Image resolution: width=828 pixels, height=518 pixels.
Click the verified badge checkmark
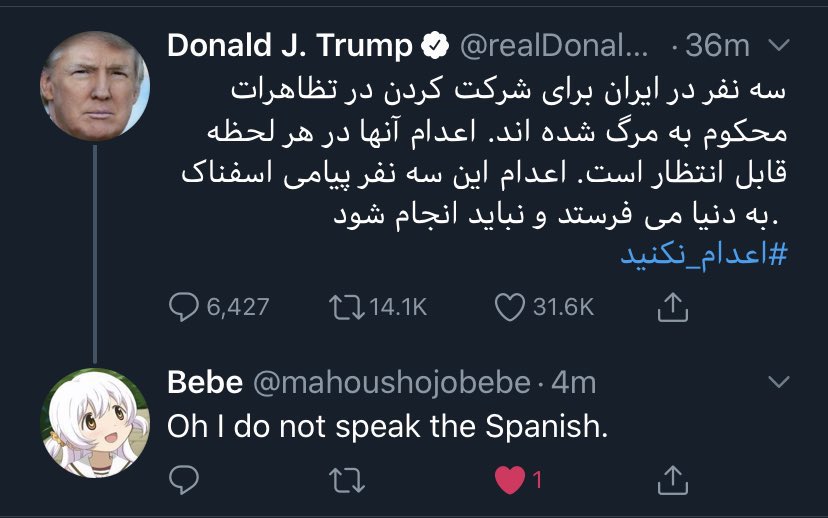click(x=435, y=45)
